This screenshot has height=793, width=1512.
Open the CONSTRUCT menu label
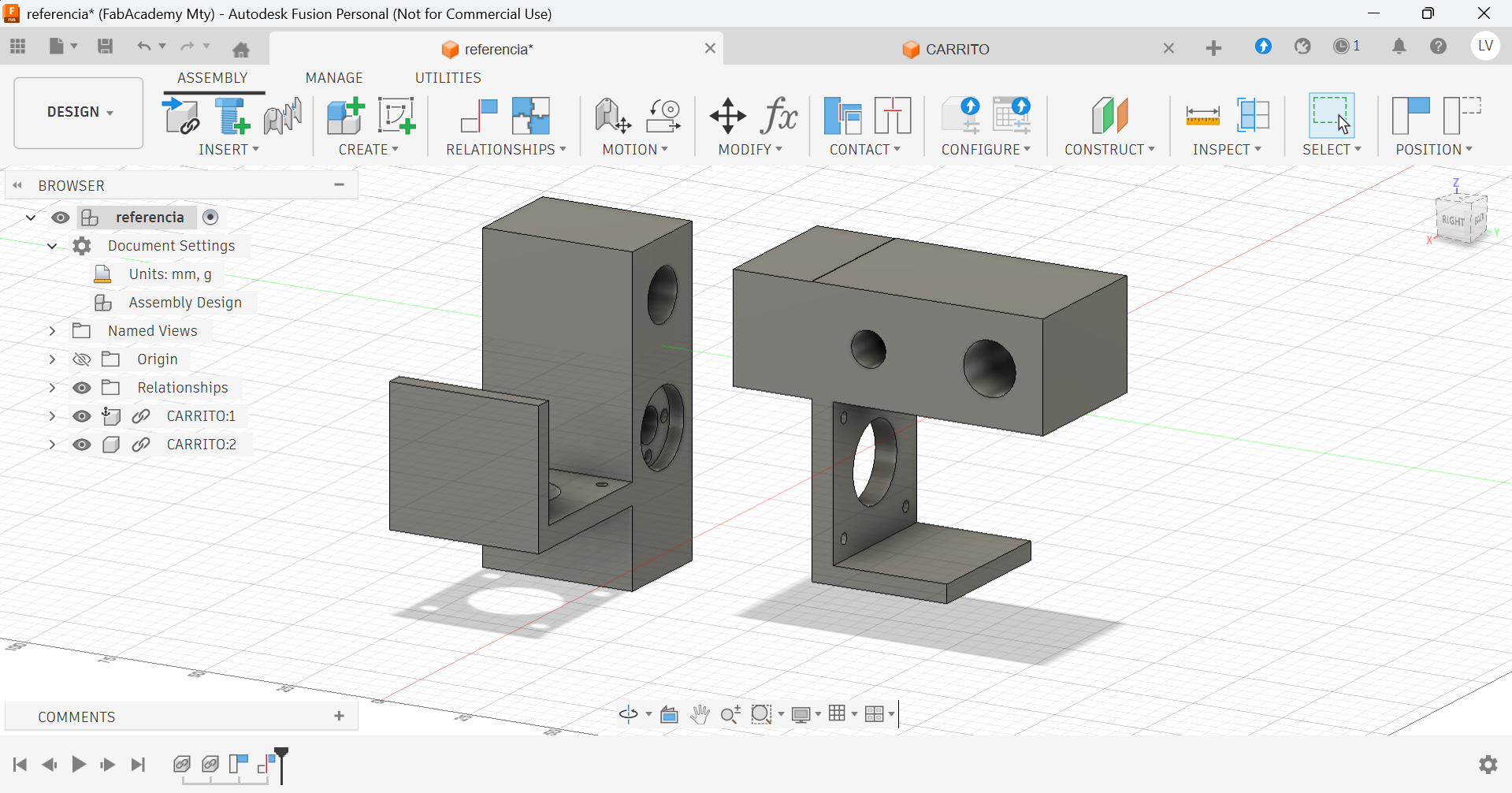point(1109,150)
